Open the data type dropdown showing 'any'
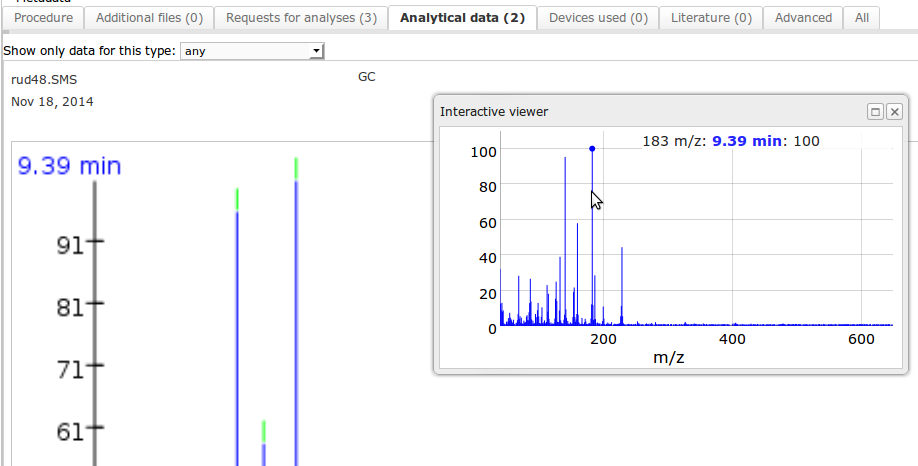 tap(252, 50)
